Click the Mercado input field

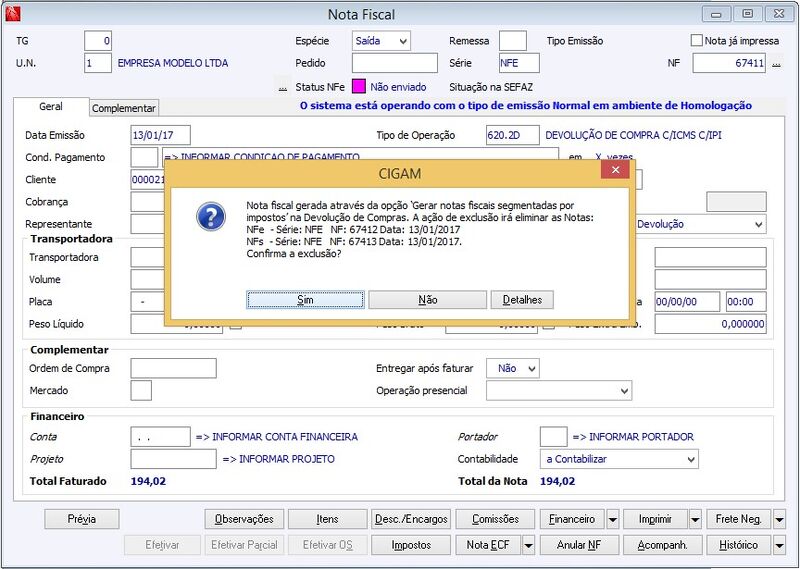click(141, 391)
